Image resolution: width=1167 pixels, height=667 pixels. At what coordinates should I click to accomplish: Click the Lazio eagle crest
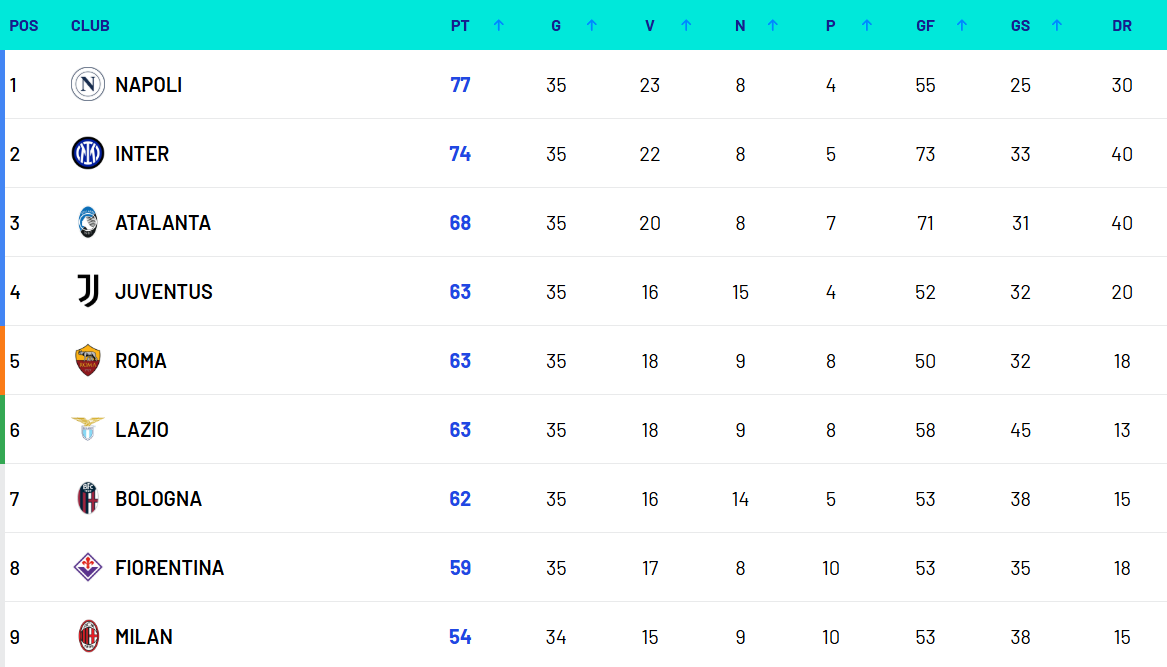88,430
